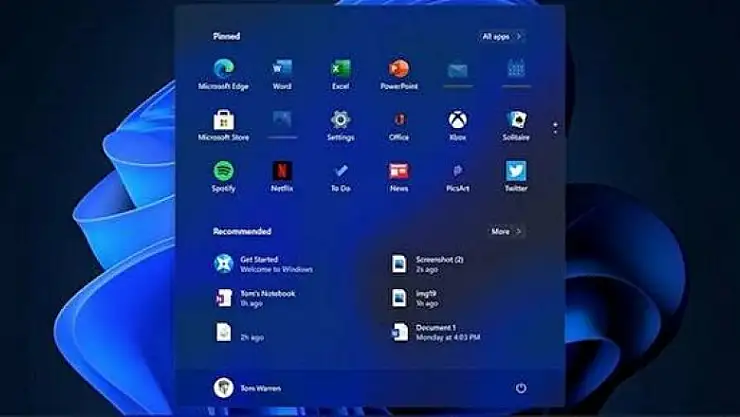Open the Img19 recommended image
Image resolution: width=740 pixels, height=417 pixels.
(x=414, y=298)
